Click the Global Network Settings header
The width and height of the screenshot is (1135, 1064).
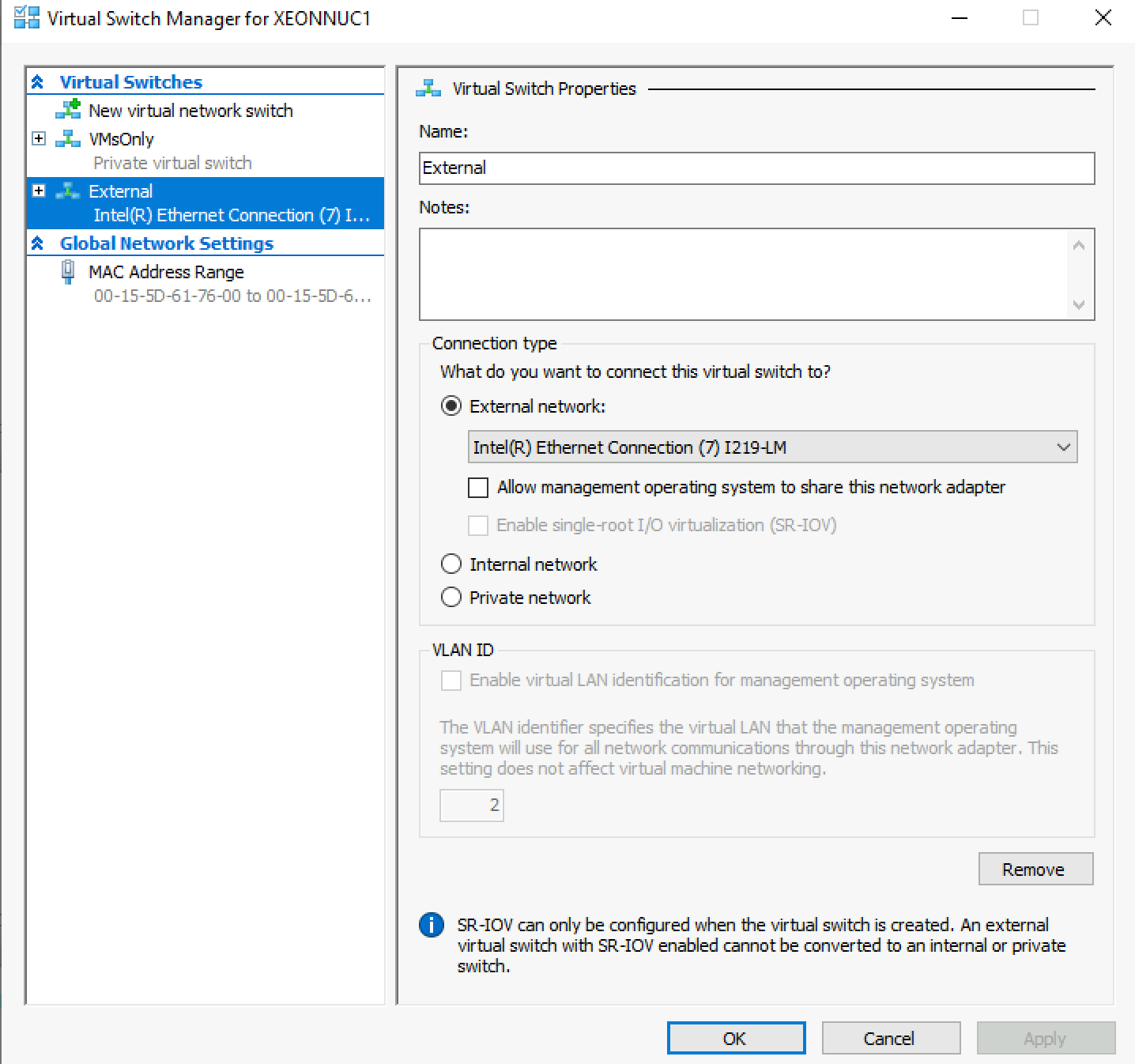(166, 243)
